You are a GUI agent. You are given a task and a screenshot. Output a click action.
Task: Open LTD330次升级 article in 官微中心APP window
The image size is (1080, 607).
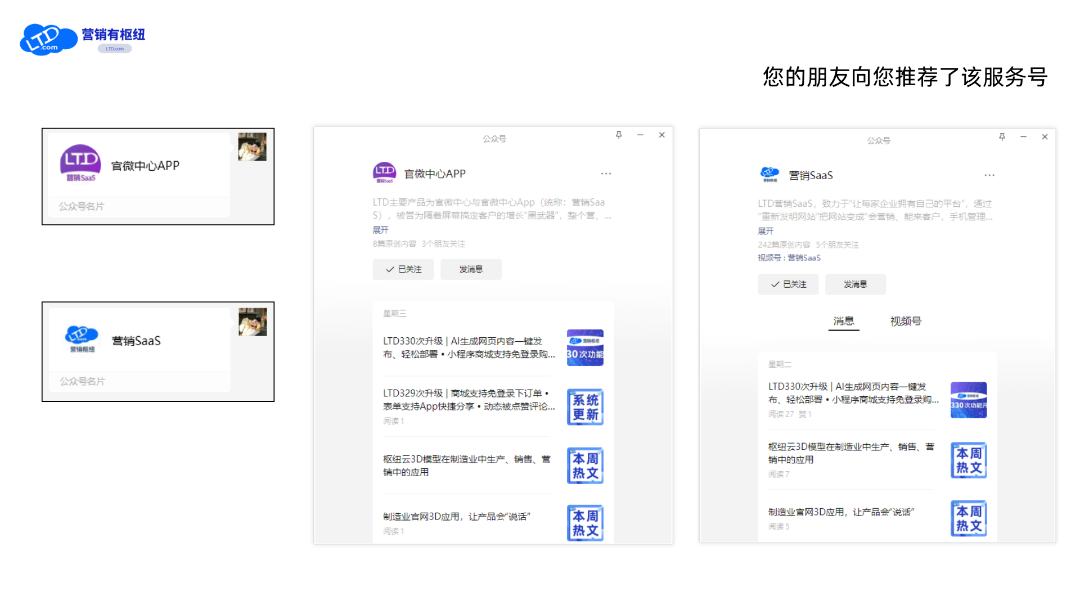pyautogui.click(x=469, y=347)
